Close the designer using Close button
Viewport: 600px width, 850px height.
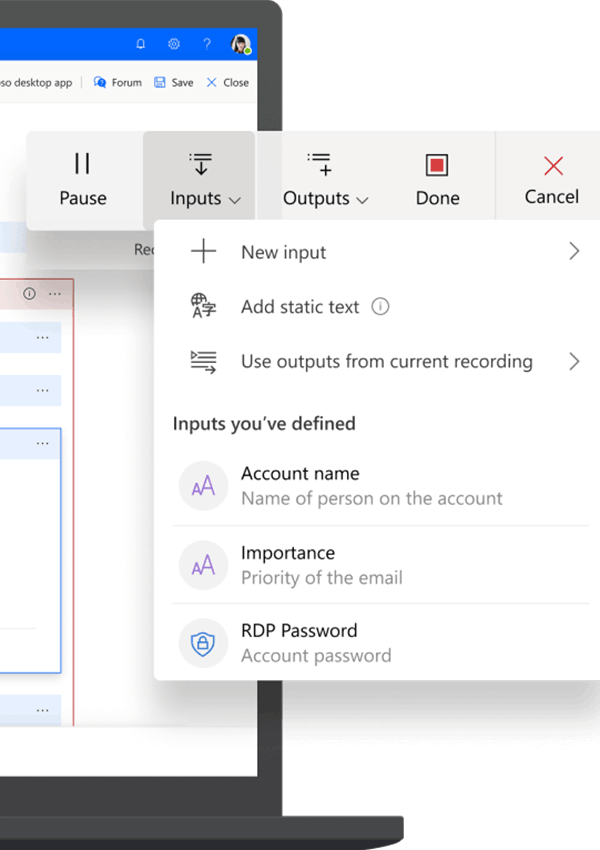[x=227, y=83]
